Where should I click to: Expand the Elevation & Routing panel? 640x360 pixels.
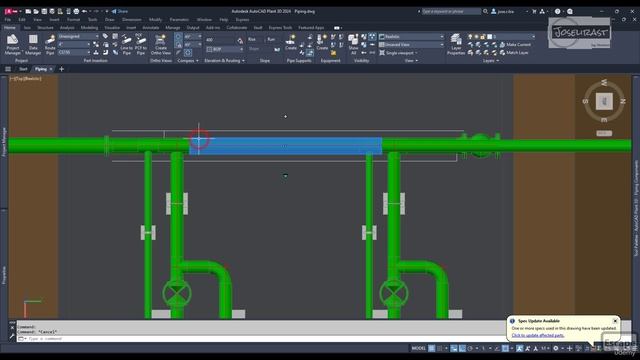pyautogui.click(x=224, y=60)
